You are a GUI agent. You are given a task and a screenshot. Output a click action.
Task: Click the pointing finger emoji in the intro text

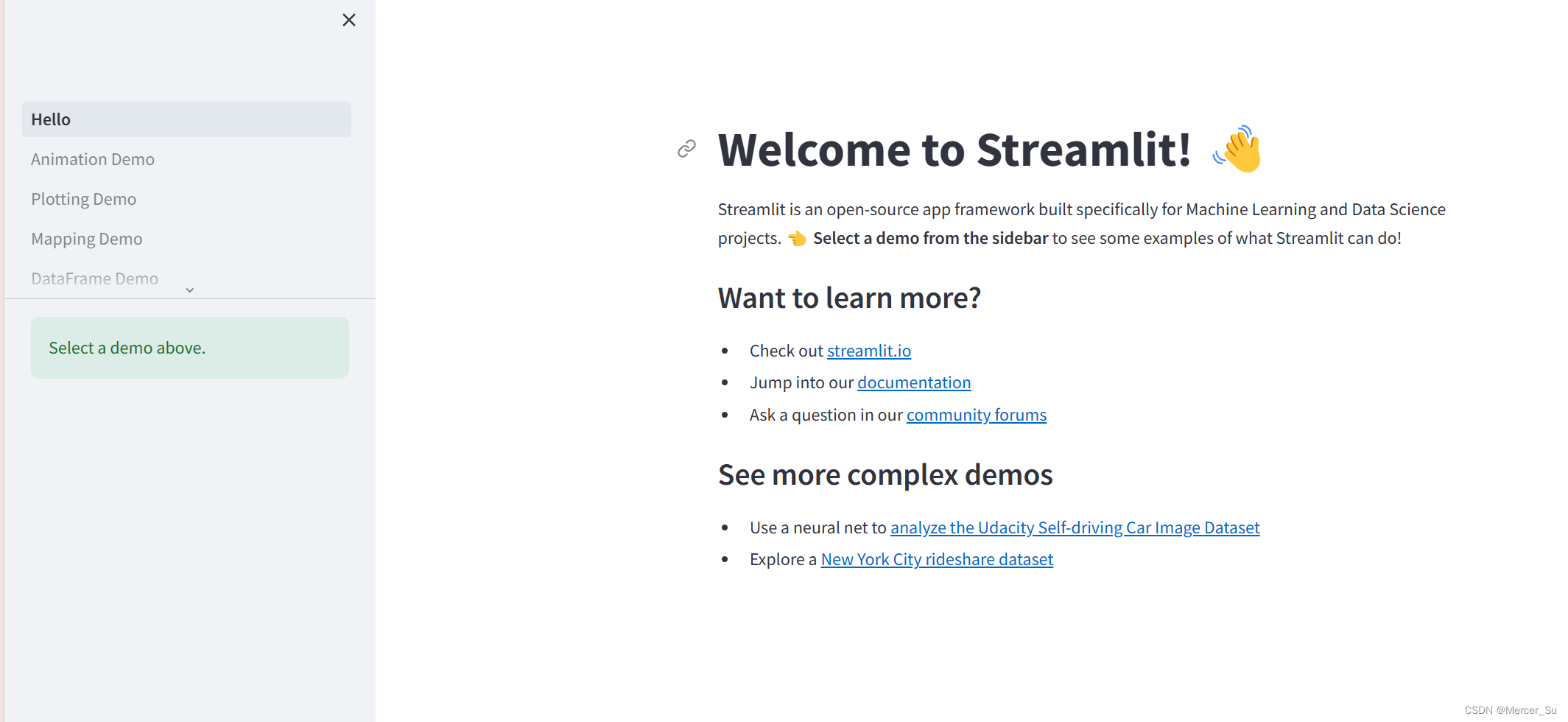(797, 238)
